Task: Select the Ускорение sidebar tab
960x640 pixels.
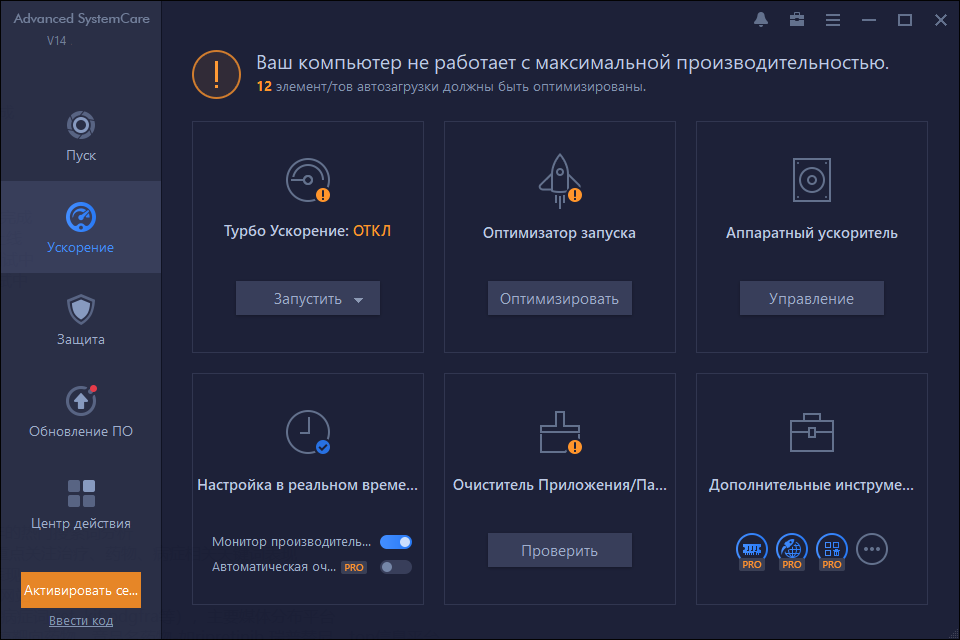Action: pyautogui.click(x=81, y=227)
